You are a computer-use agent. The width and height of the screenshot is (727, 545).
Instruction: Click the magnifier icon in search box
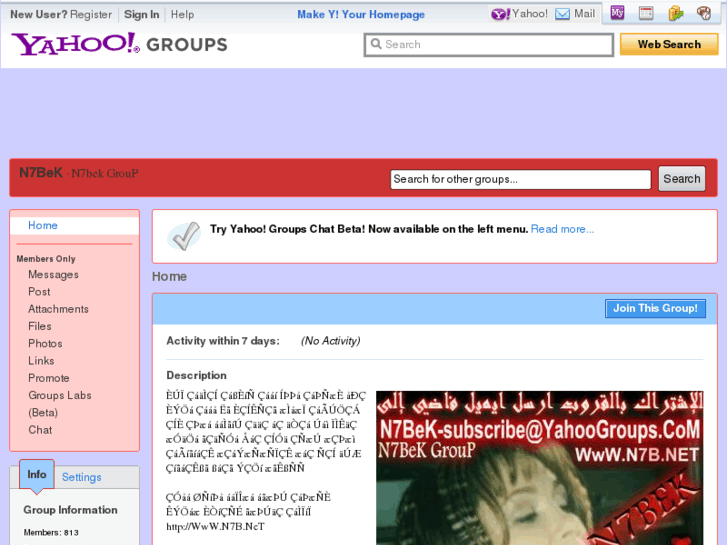[376, 44]
